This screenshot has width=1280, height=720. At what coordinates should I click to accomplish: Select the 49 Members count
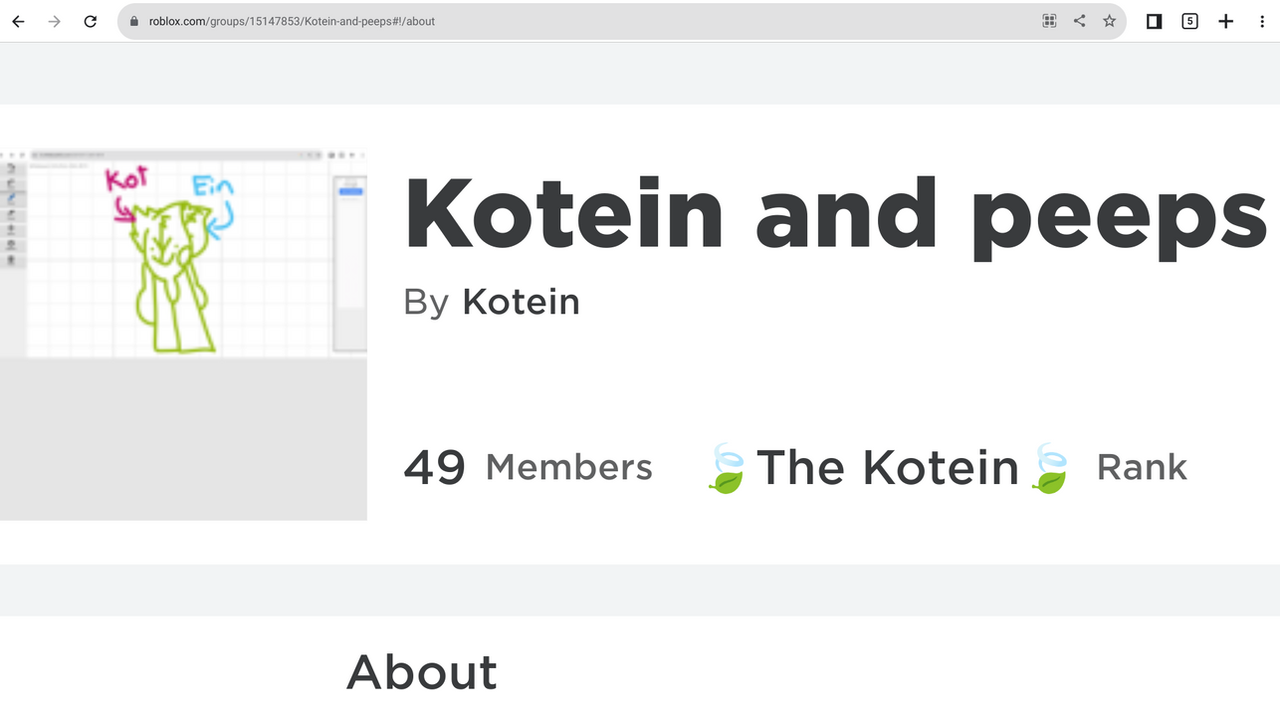pyautogui.click(x=528, y=467)
